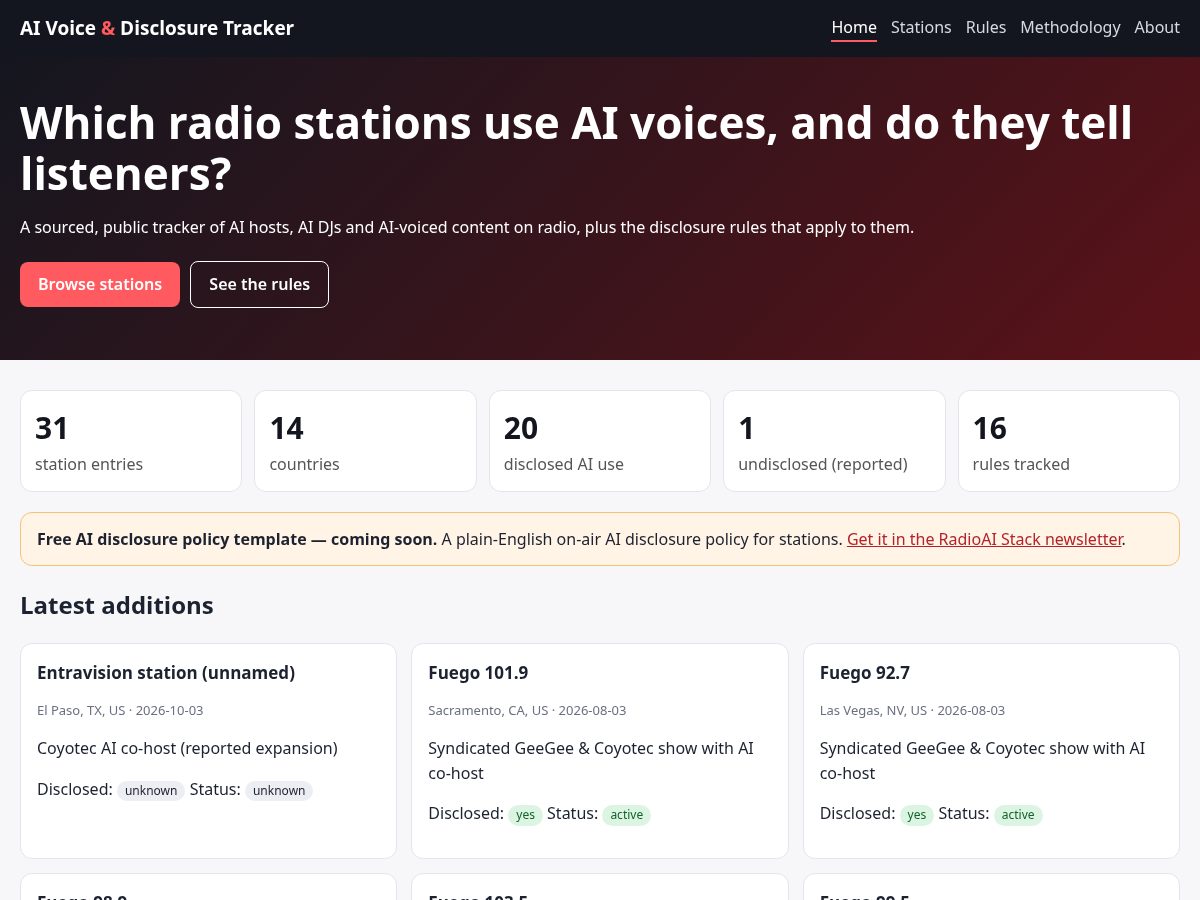Click 'Sacramento, CA, US · 2026-08-03' text
Screen dimensions: 1200x900
click(x=527, y=710)
